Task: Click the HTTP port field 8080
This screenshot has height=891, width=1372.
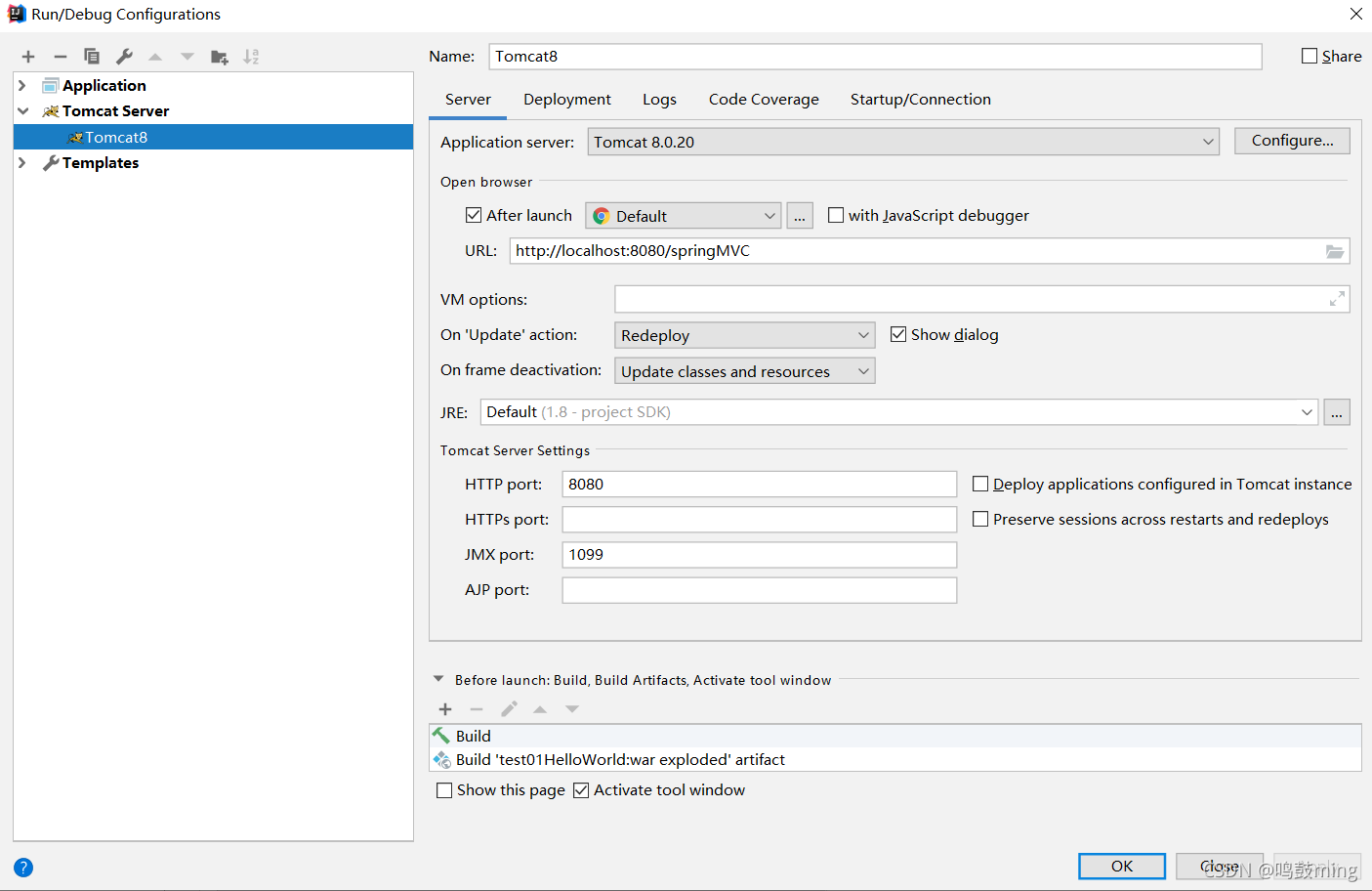Action: point(759,485)
